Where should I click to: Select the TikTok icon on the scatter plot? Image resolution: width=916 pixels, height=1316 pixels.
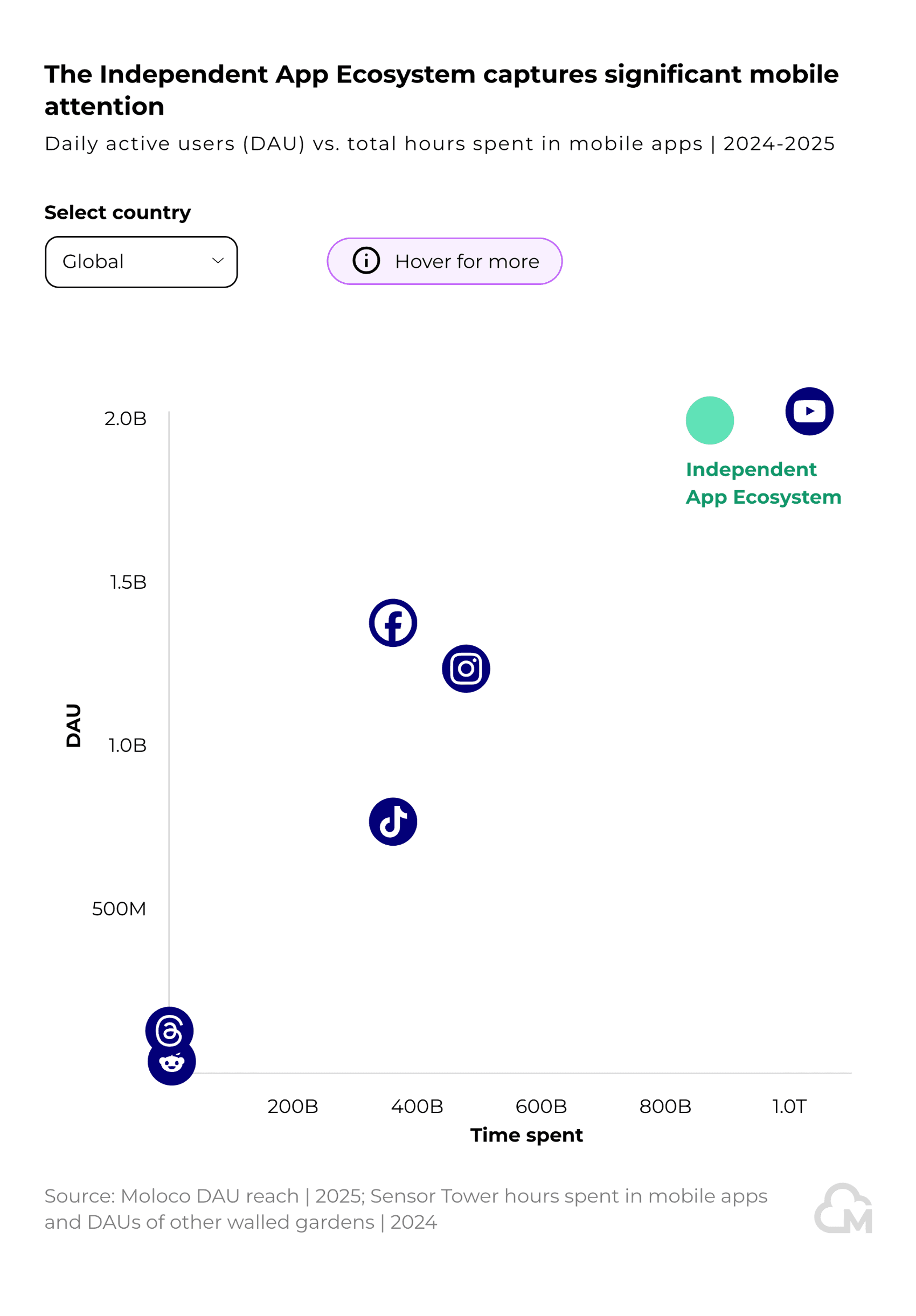tap(393, 822)
